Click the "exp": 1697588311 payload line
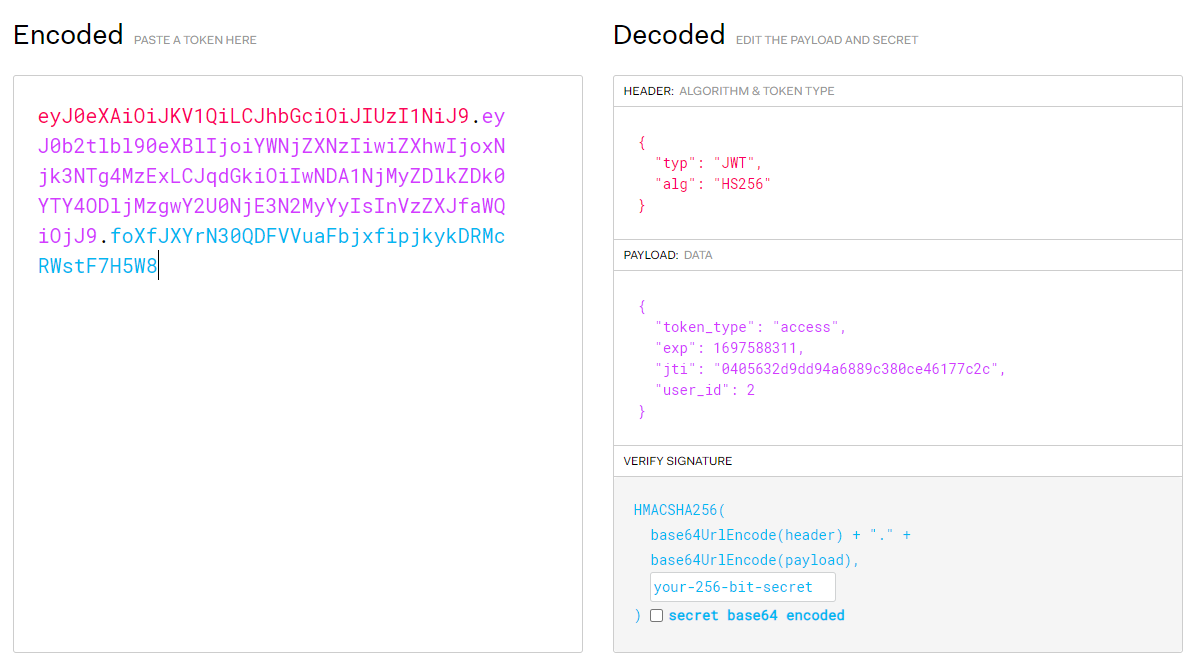Screen dimensions: 1200x668 point(730,348)
